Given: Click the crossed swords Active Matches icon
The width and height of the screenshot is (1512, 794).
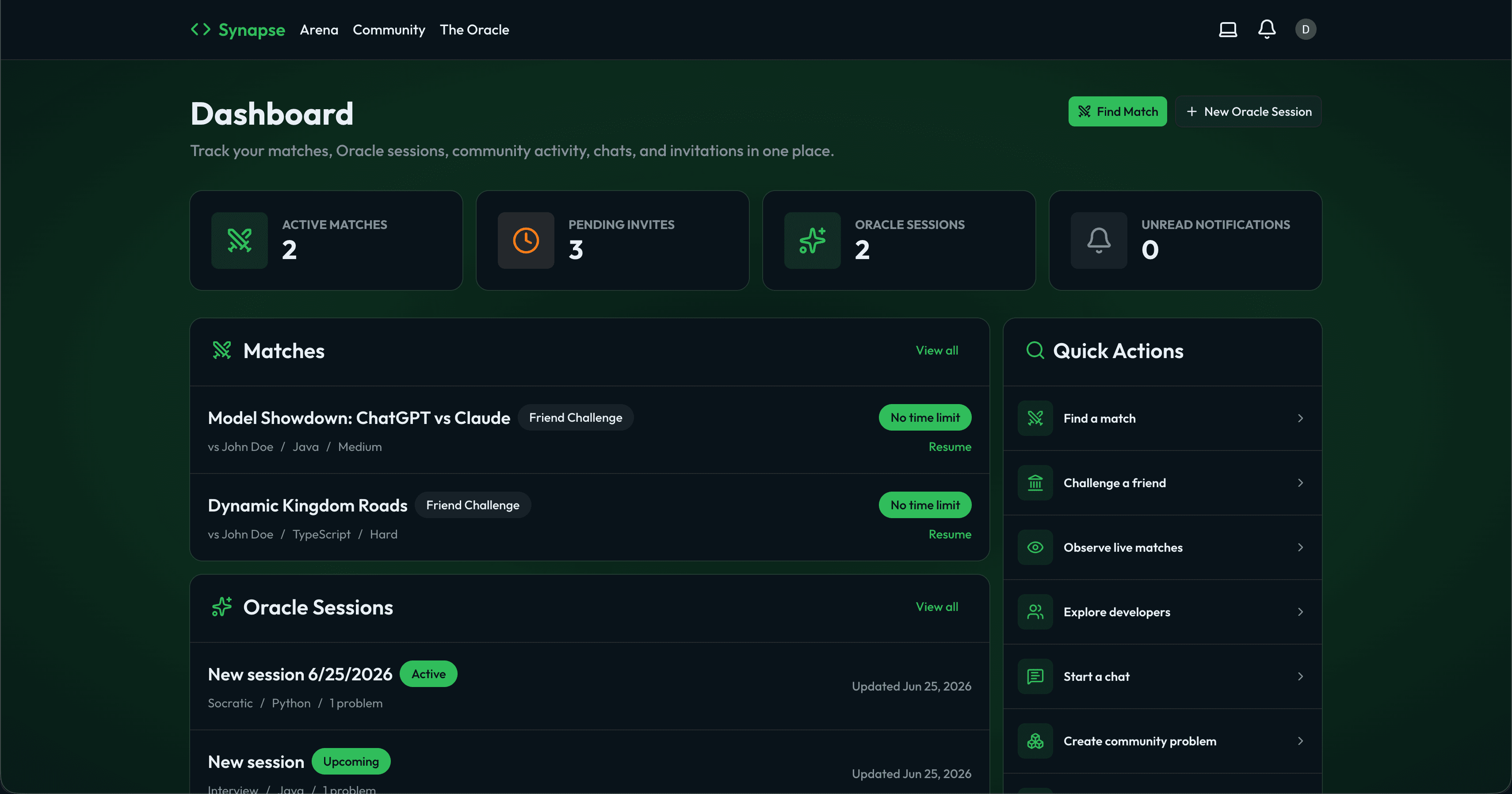Looking at the screenshot, I should click(240, 240).
